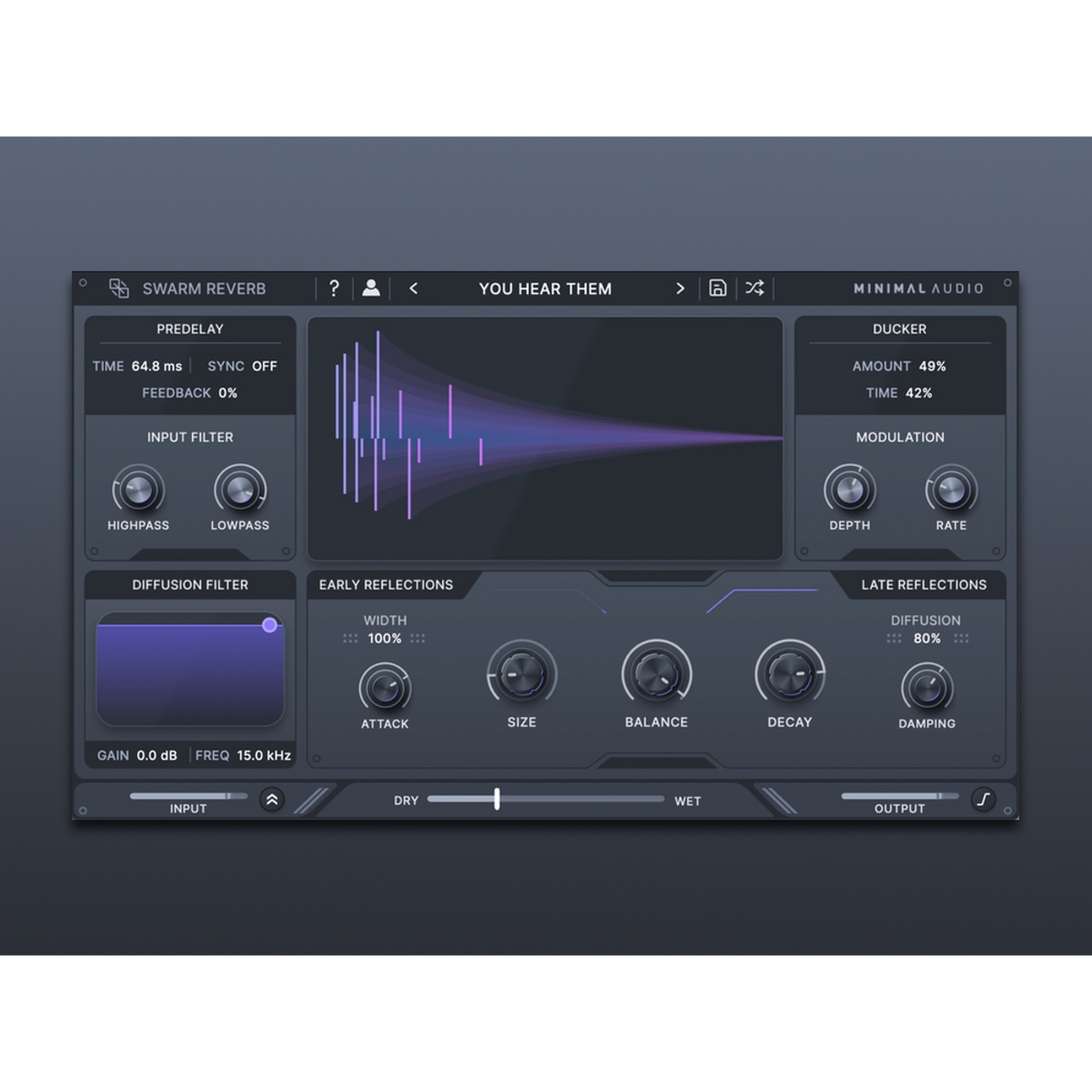The image size is (1092, 1092).
Task: Click the FREQ 15.0 kHz value
Action: pyautogui.click(x=264, y=755)
